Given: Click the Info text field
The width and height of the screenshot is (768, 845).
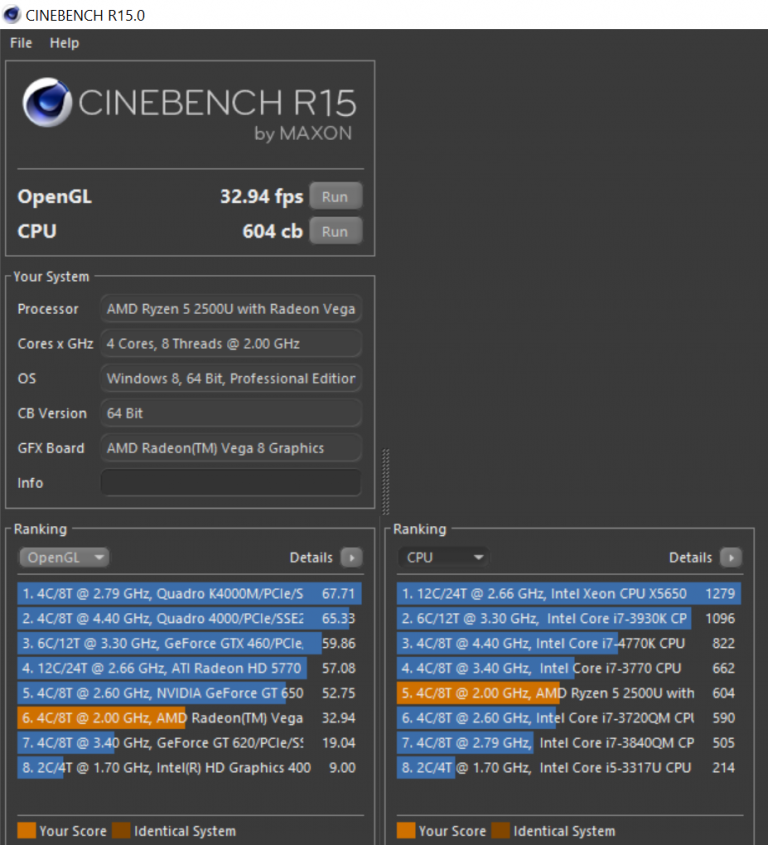Looking at the screenshot, I should [230, 483].
